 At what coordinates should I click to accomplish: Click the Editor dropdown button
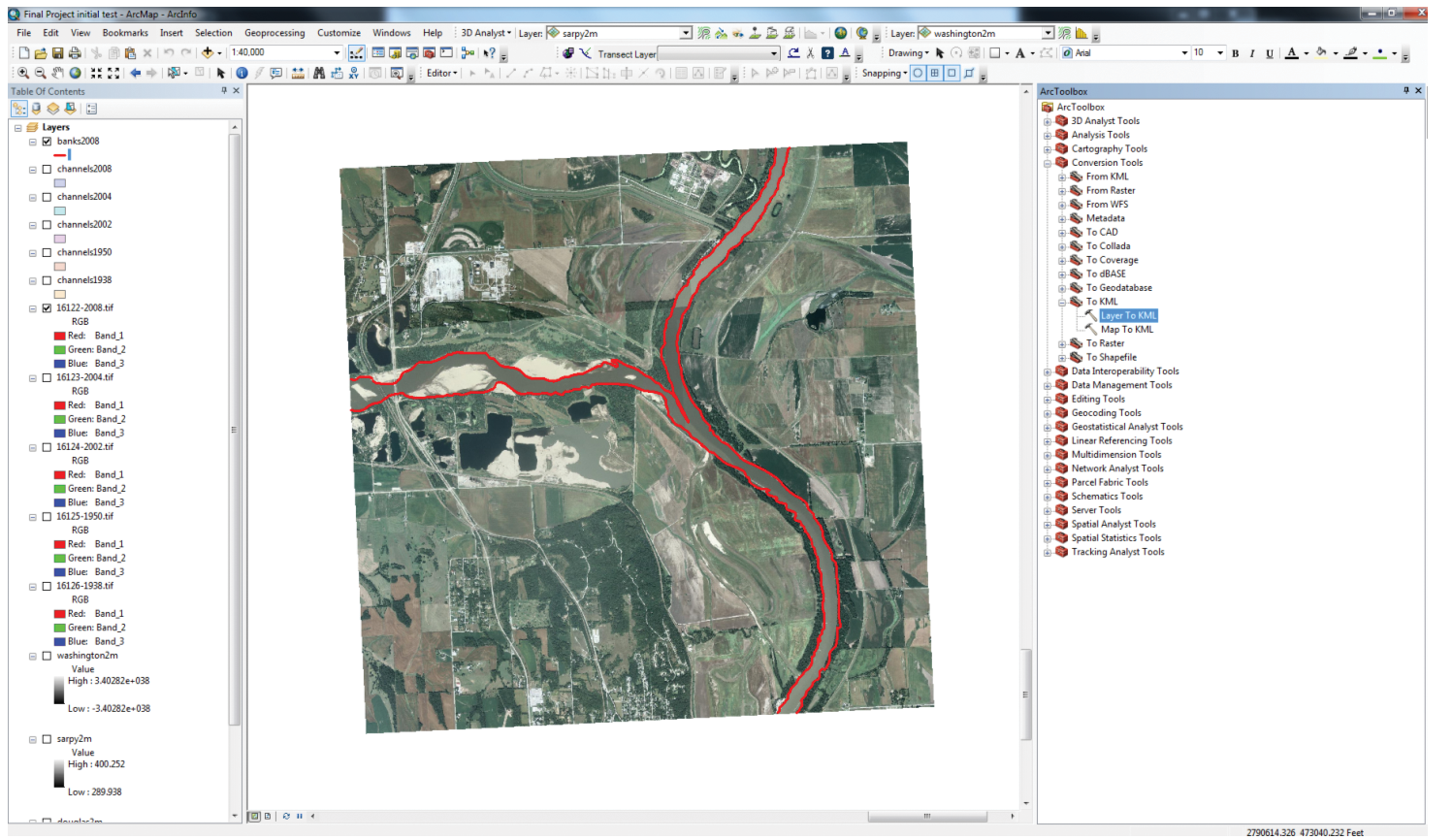[x=441, y=73]
